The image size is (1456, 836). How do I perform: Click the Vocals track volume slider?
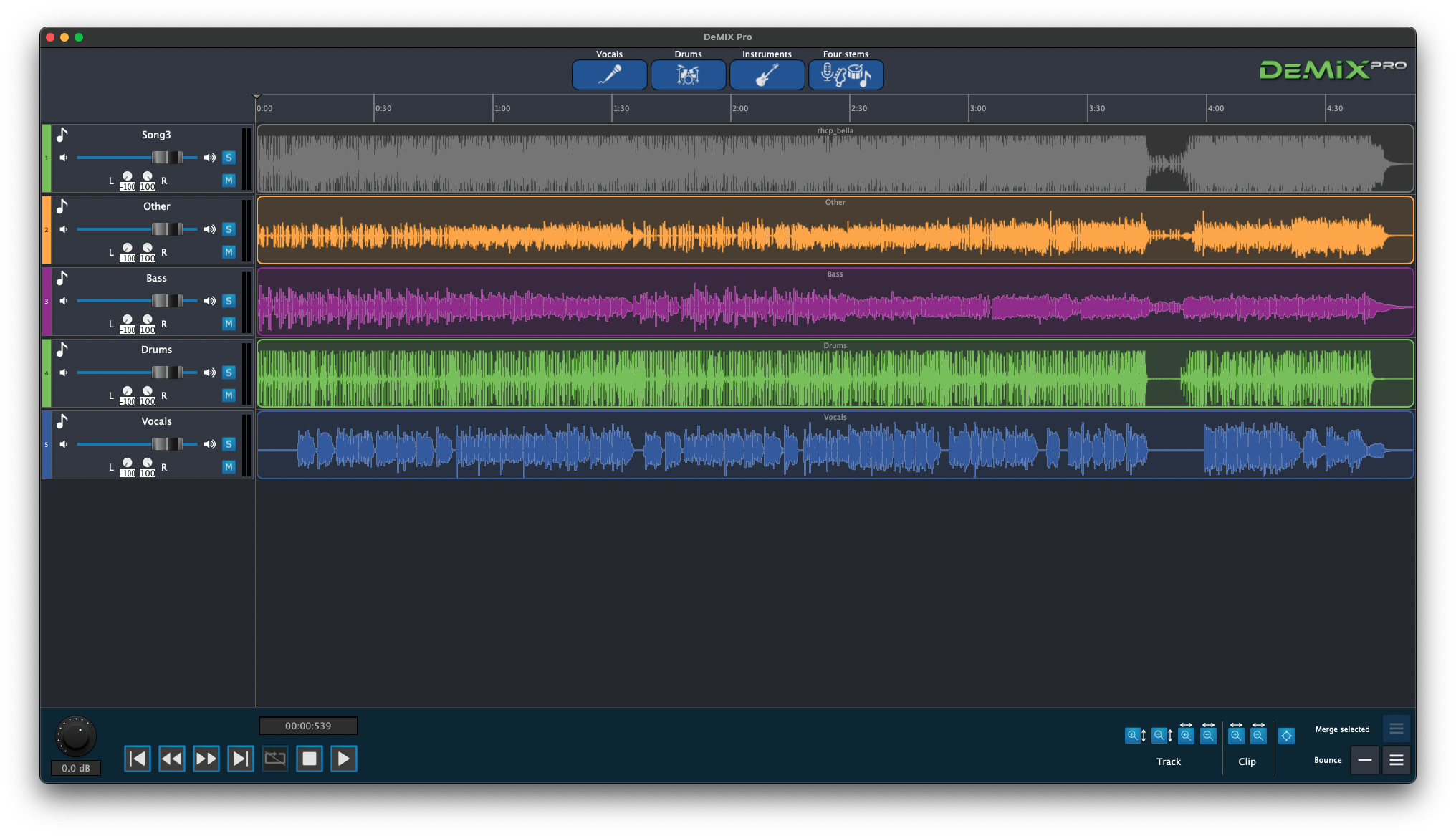[x=137, y=444]
